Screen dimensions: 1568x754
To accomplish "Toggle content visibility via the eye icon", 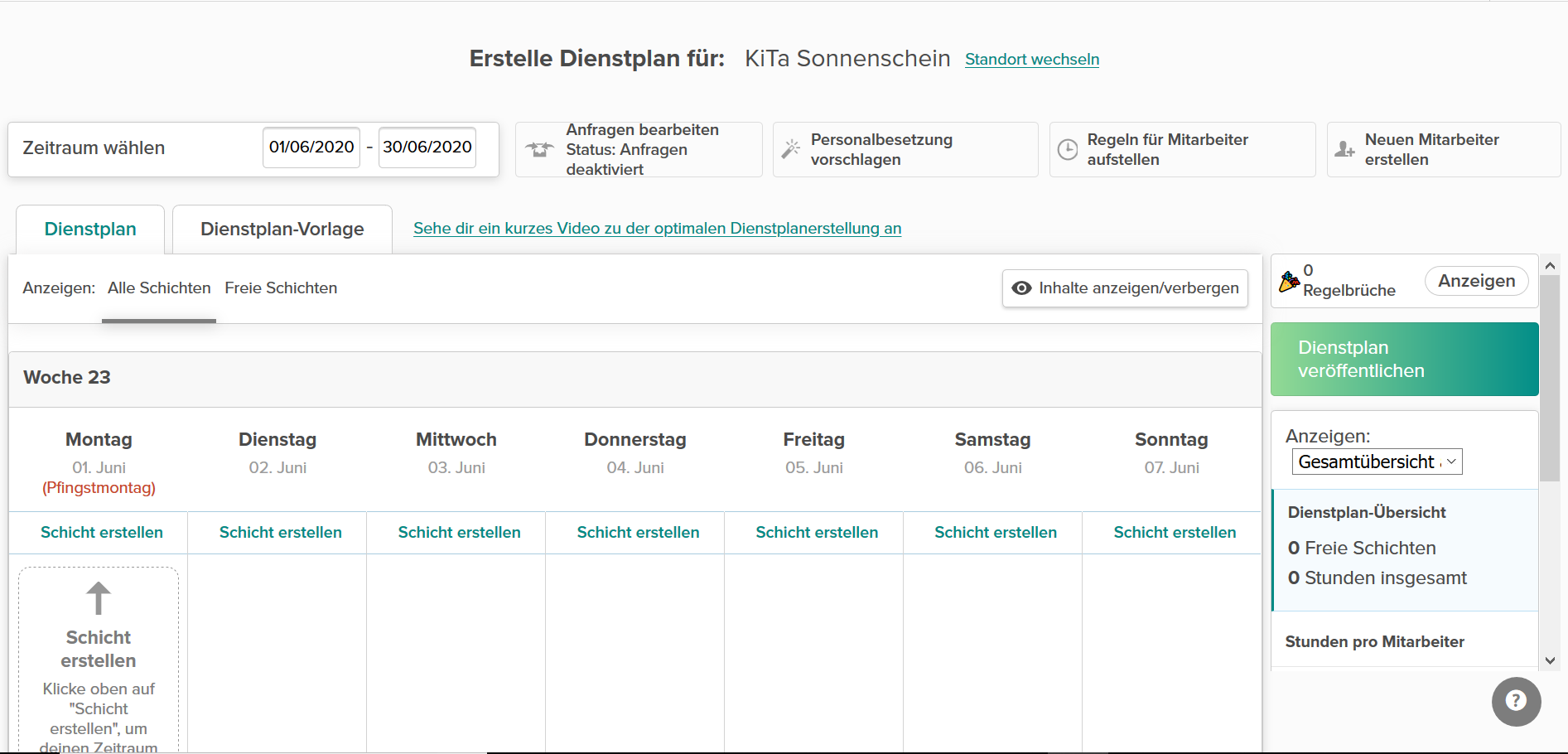I will pos(1022,288).
